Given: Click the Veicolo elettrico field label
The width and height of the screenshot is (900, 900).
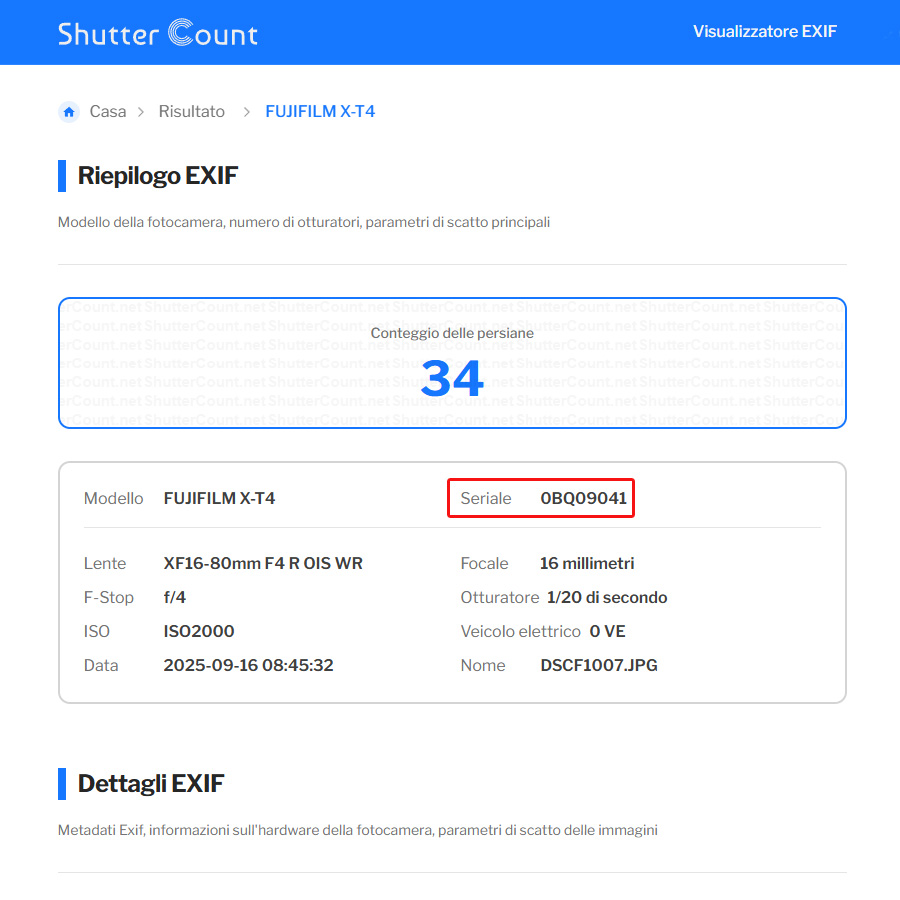Looking at the screenshot, I should 521,631.
